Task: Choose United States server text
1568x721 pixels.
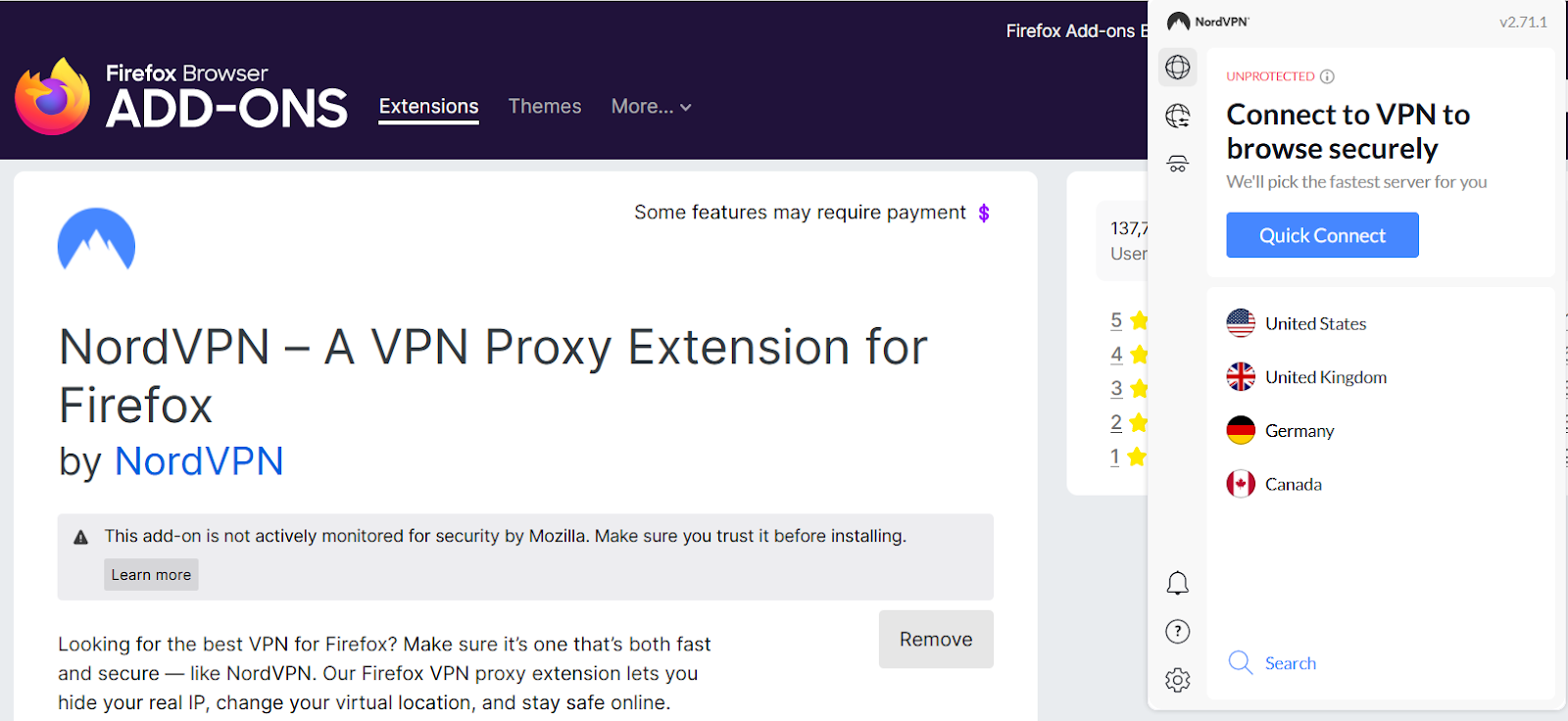Action: (x=1315, y=324)
